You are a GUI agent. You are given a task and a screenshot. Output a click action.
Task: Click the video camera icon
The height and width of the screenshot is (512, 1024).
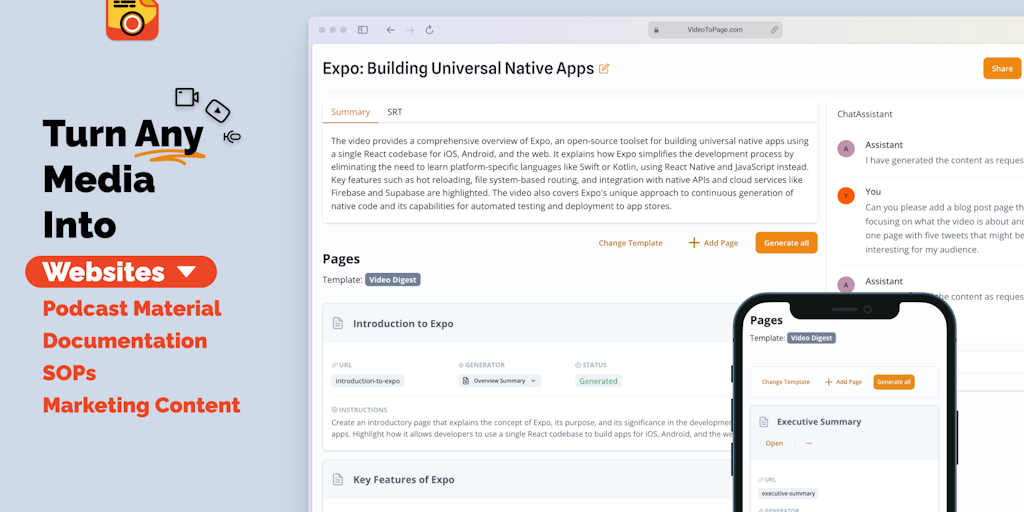pyautogui.click(x=187, y=97)
